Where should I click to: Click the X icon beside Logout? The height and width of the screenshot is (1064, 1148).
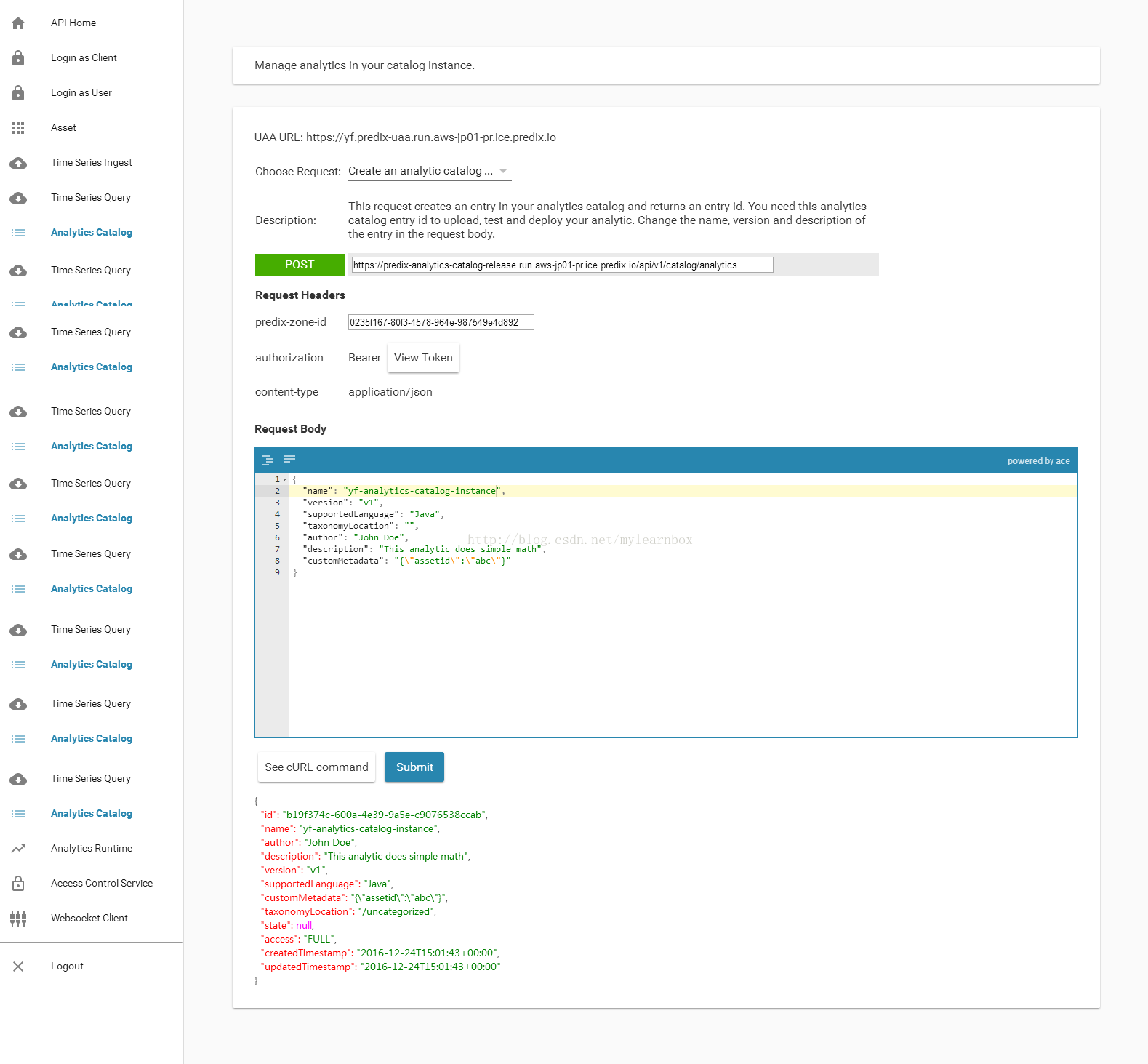click(x=18, y=967)
